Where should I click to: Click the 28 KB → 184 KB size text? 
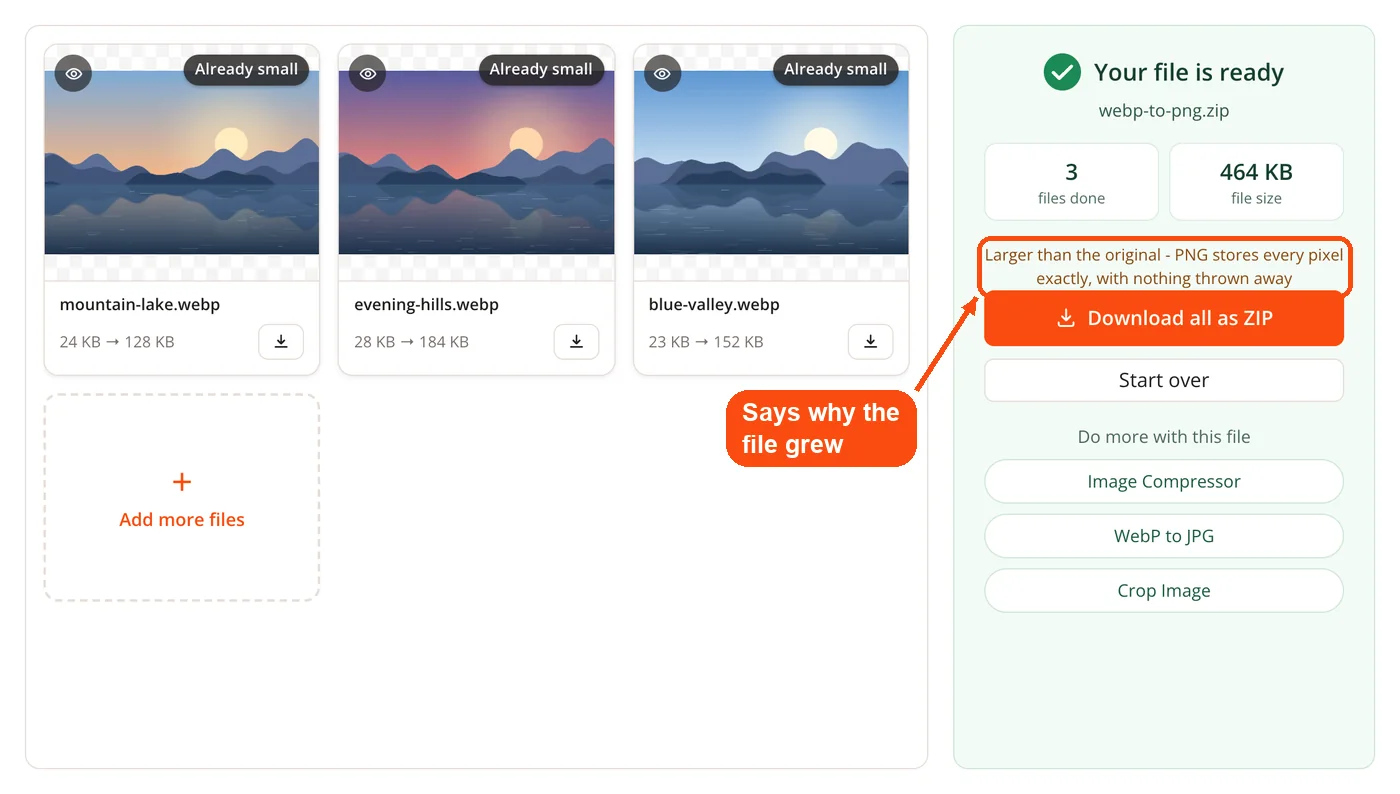click(412, 342)
